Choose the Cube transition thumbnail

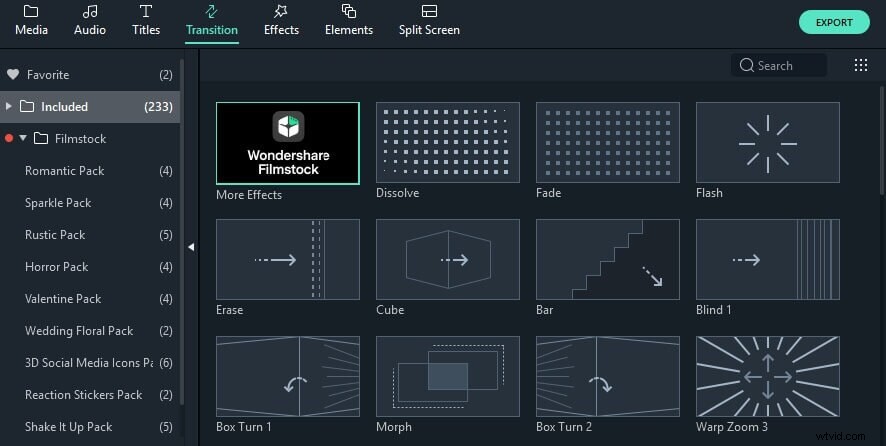[x=447, y=259]
